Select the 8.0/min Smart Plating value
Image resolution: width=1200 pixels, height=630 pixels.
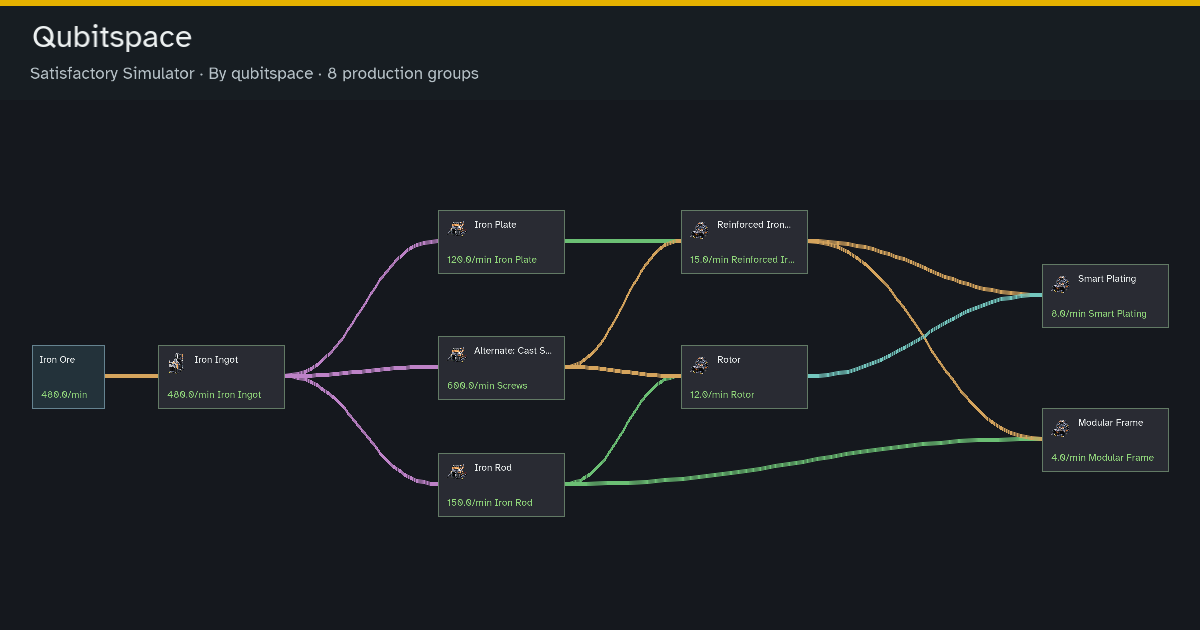(x=1099, y=314)
